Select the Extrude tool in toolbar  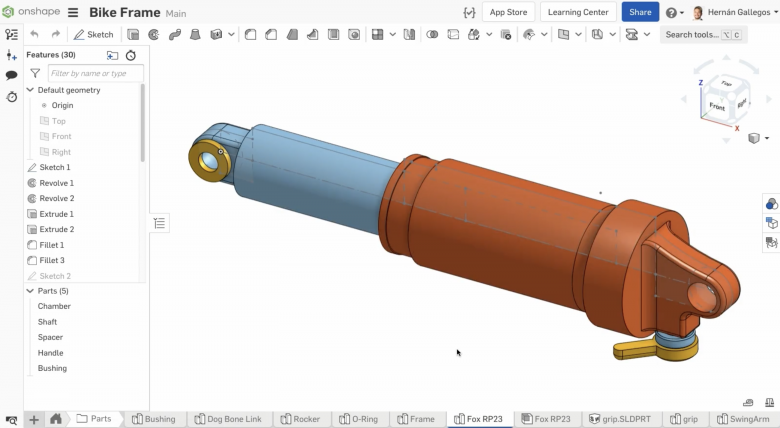133,34
